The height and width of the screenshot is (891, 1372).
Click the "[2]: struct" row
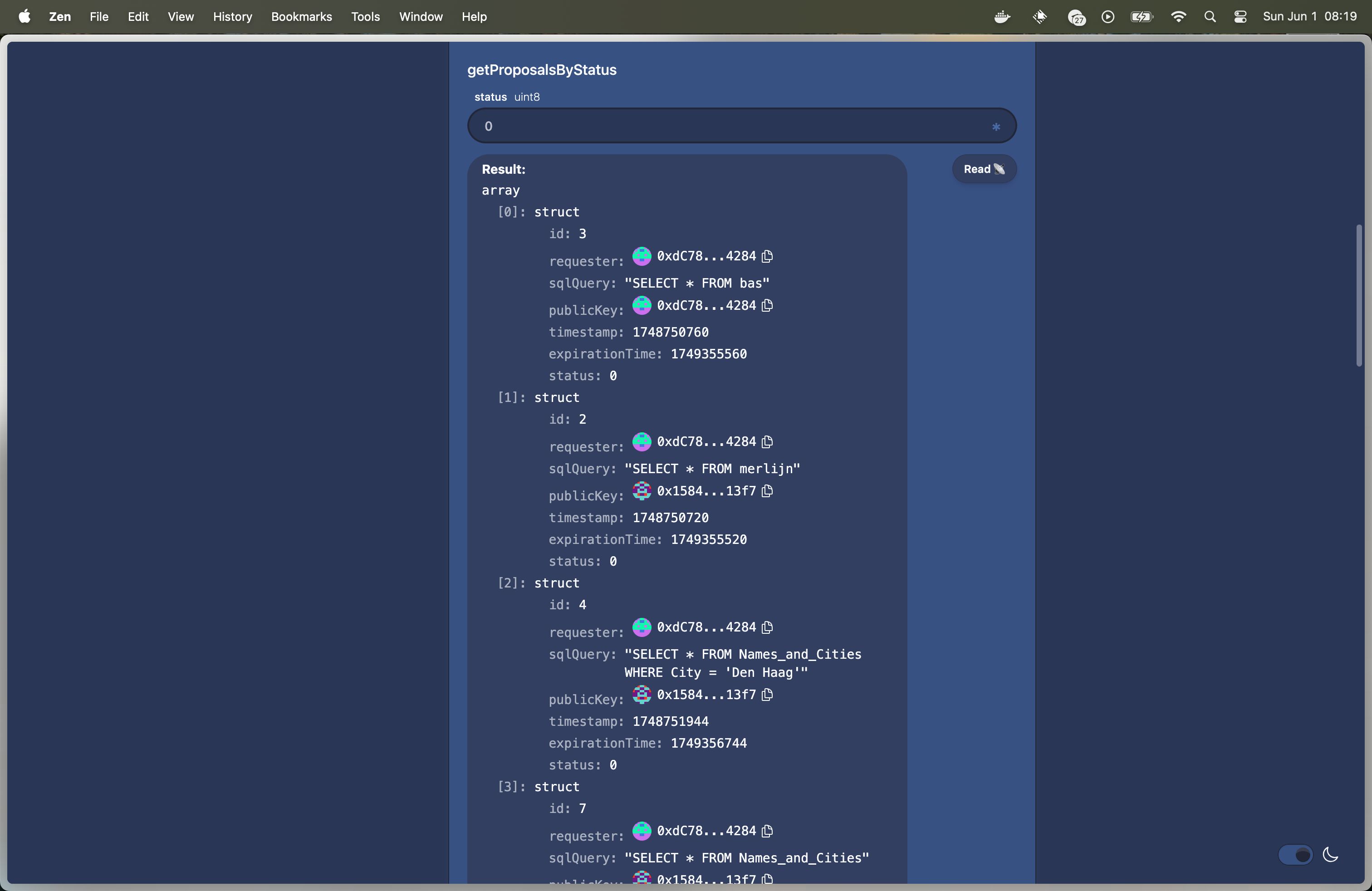[539, 583]
